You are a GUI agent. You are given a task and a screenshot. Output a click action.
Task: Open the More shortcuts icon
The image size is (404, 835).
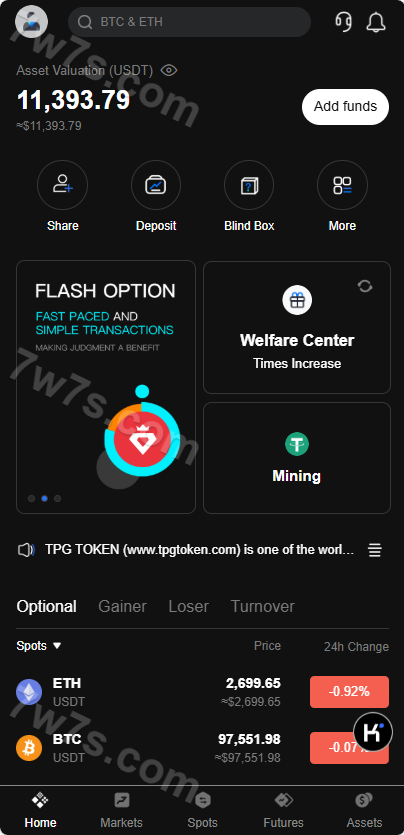(342, 185)
